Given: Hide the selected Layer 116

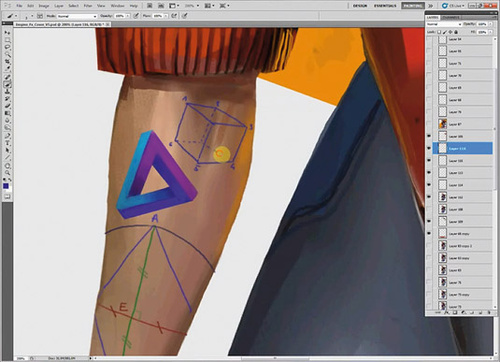Looking at the screenshot, I should (429, 148).
